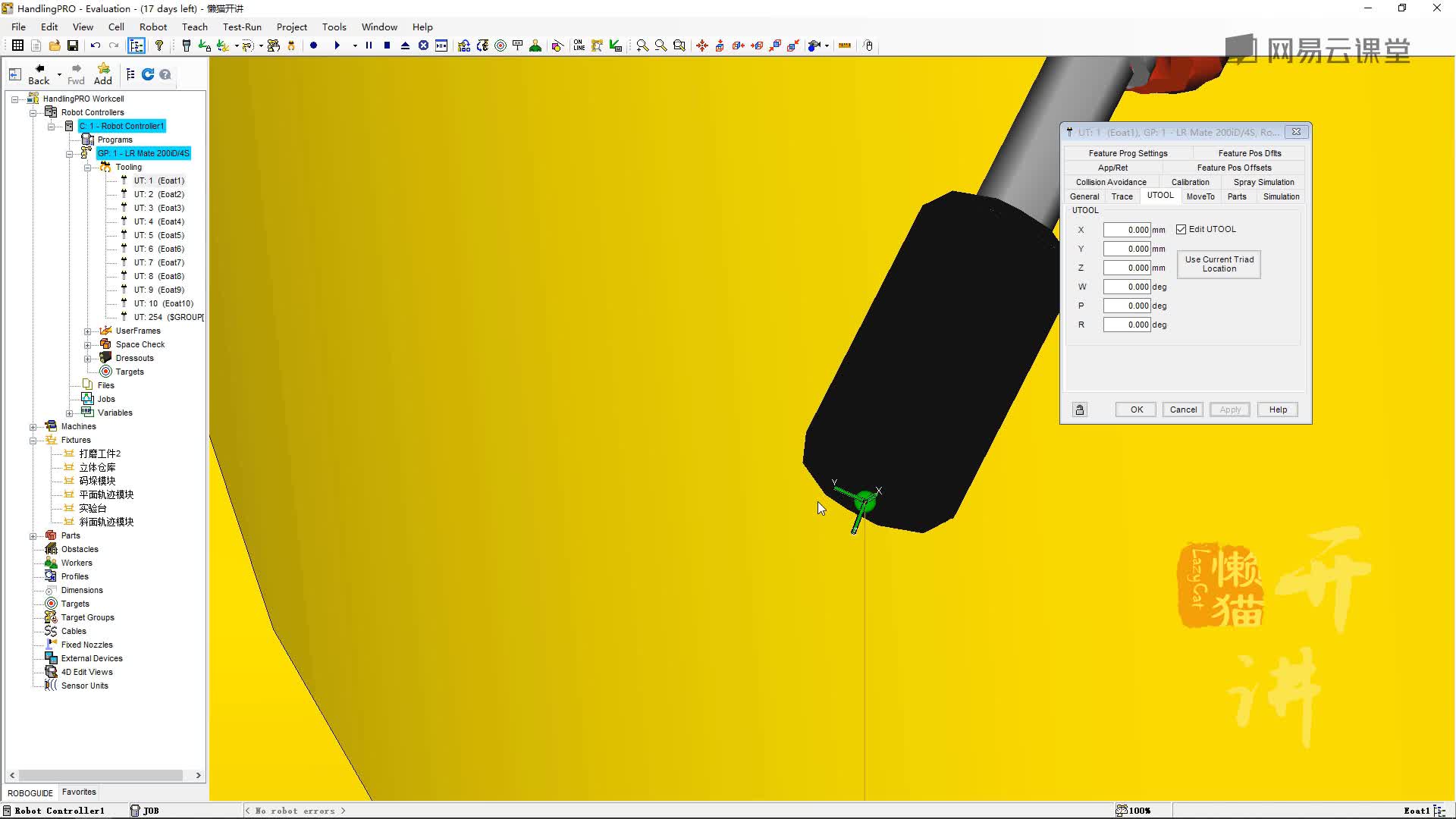Collapse the Tooling tree node

(x=88, y=168)
